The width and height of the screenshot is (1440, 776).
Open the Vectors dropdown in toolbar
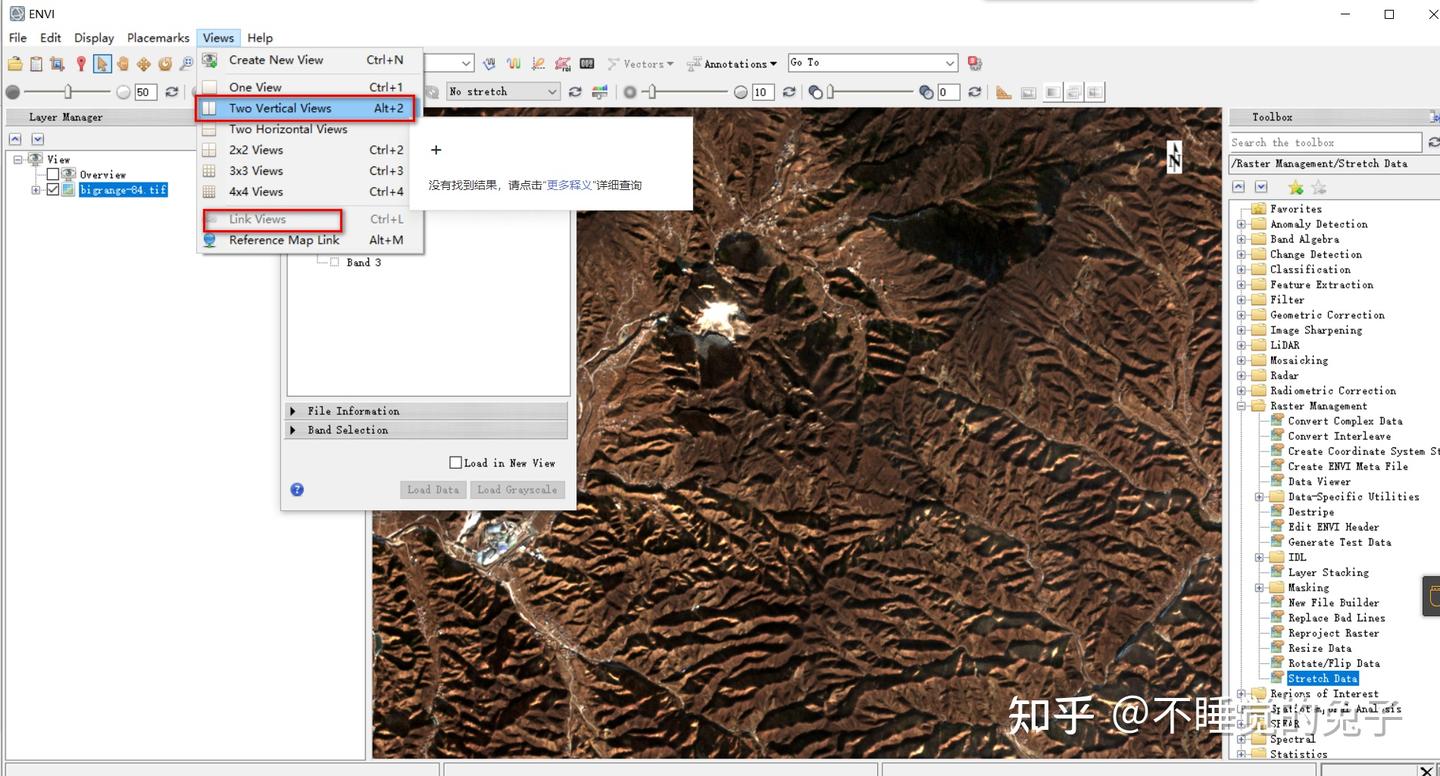click(640, 63)
